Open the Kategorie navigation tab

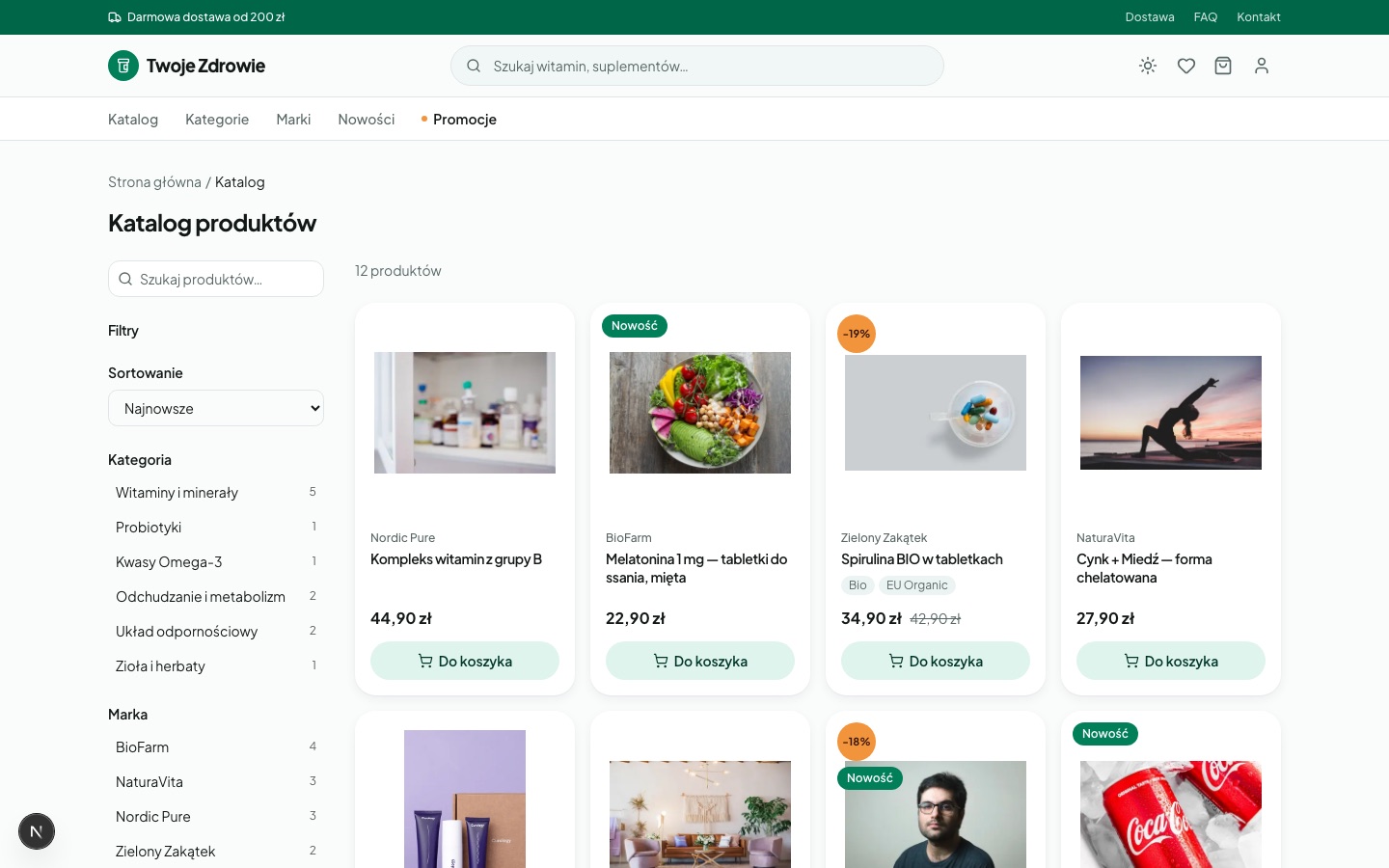[217, 119]
